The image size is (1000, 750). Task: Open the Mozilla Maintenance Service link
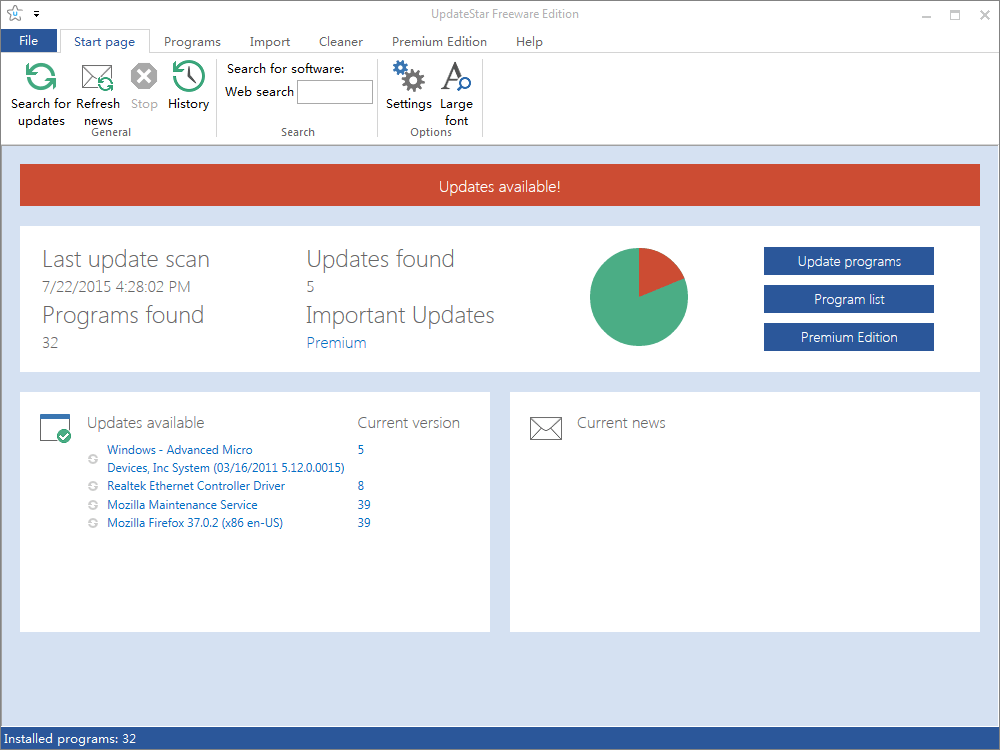[x=182, y=504]
